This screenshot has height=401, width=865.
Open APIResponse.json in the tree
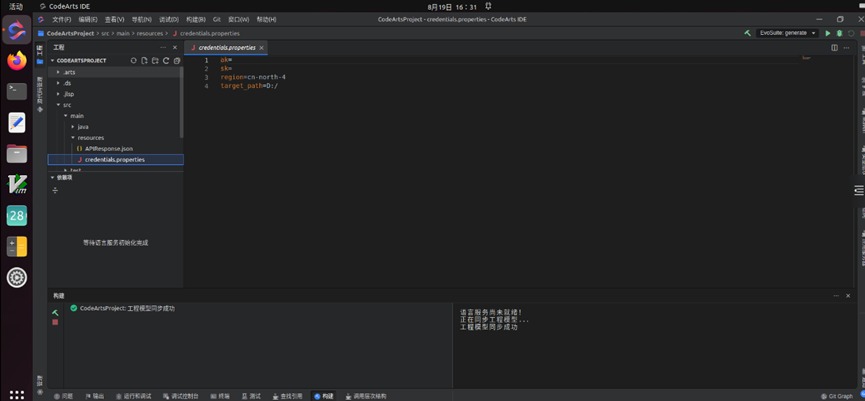pos(109,148)
